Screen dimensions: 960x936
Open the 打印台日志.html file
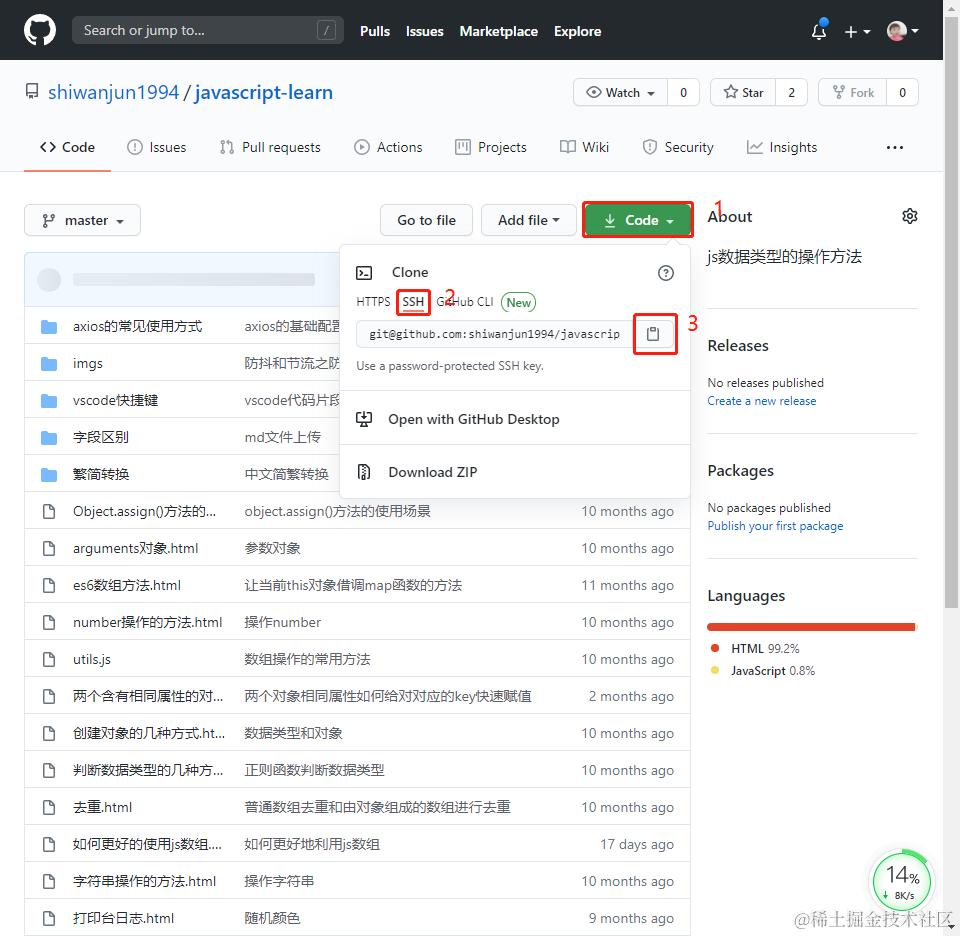[x=123, y=918]
